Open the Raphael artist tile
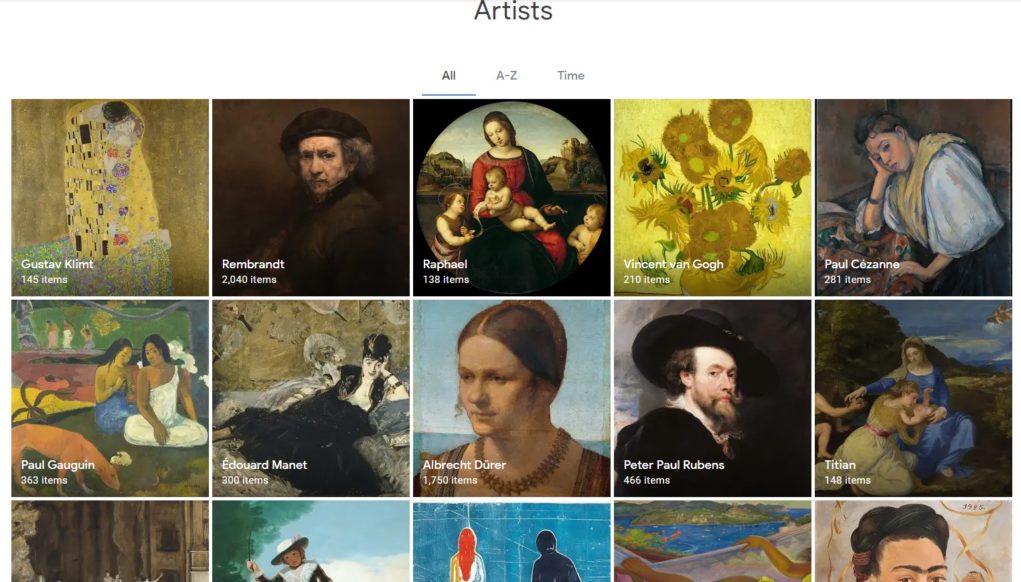 512,197
